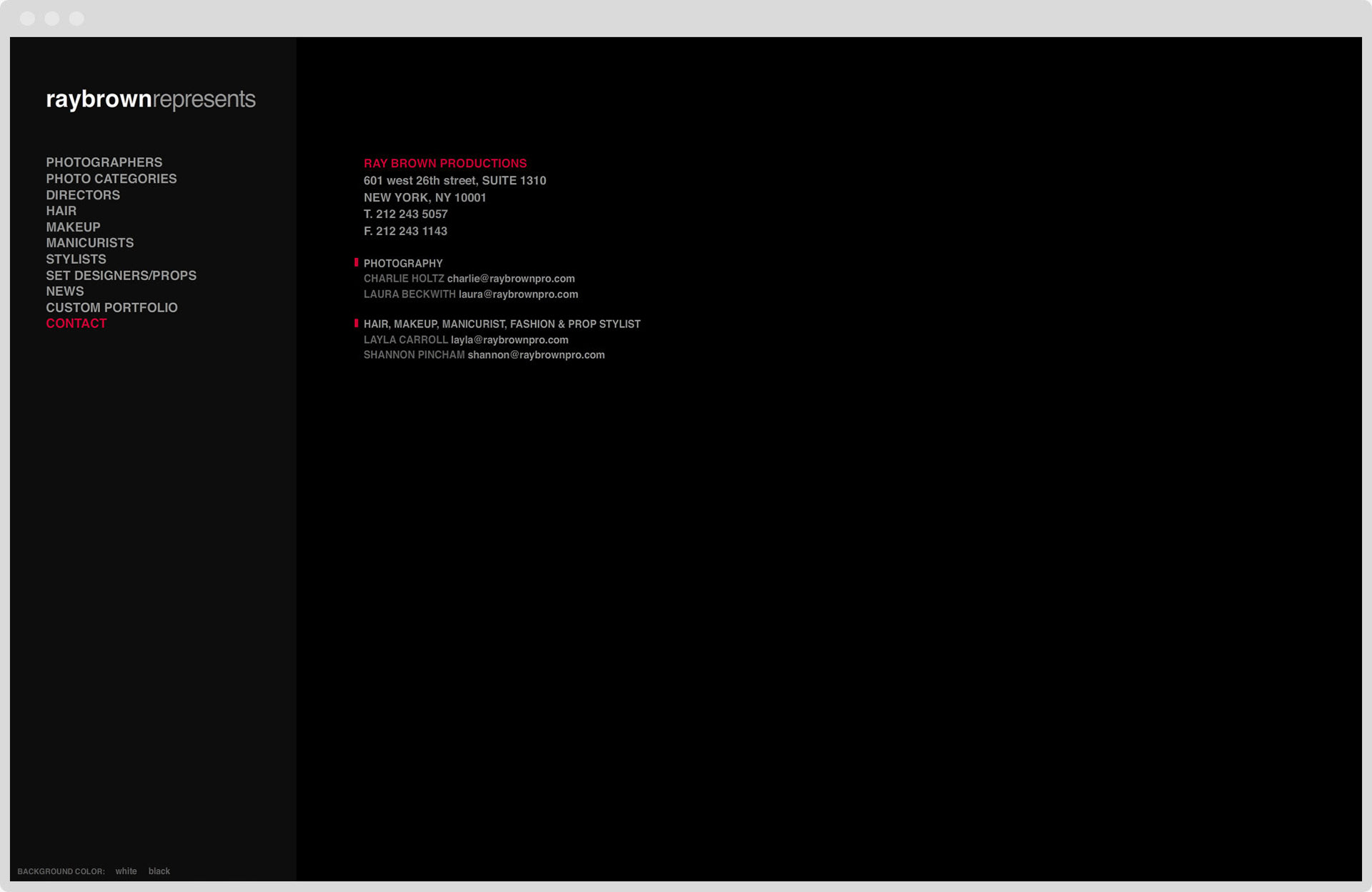Viewport: 1372px width, 892px height.
Task: Click the Contact menu item
Action: click(x=76, y=324)
